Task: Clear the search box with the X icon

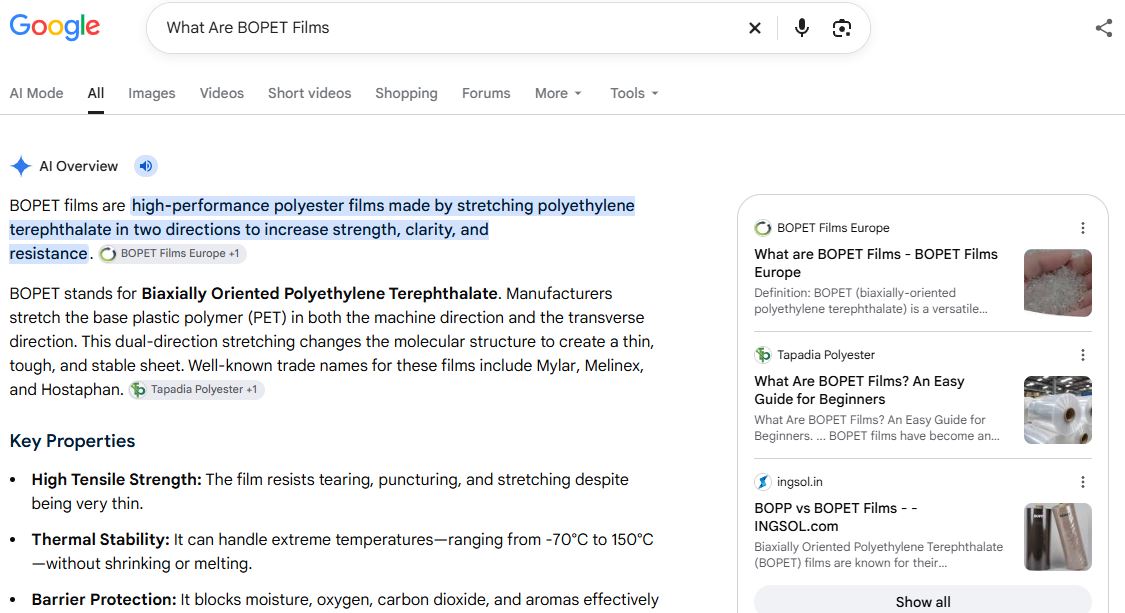Action: pyautogui.click(x=755, y=28)
